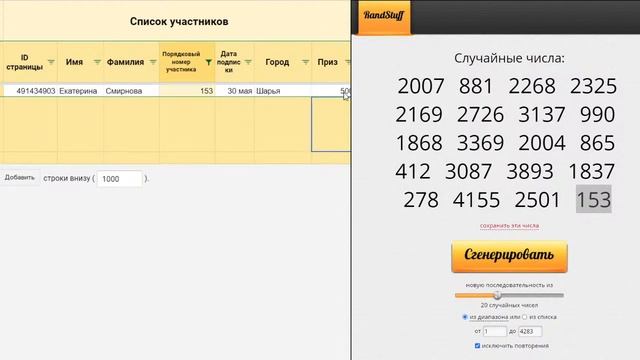Click highlighted random number 153
640x360 pixels.
(593, 199)
